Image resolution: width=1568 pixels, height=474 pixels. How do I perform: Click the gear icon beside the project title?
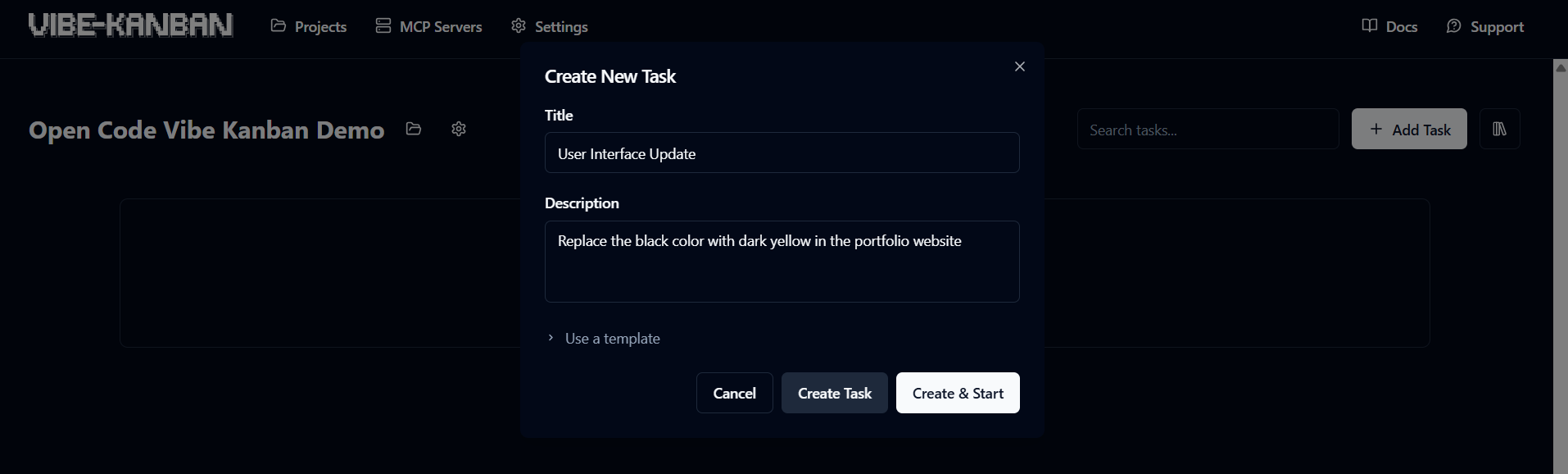(459, 129)
